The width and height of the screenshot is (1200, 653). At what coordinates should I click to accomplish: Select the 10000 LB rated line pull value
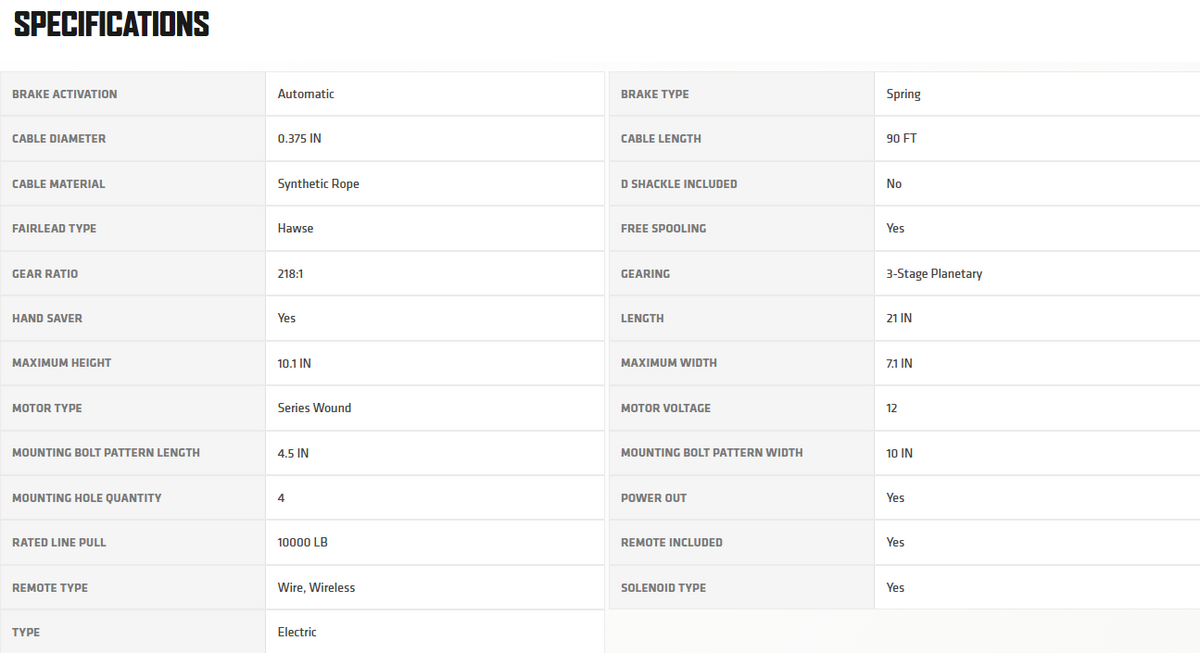point(303,542)
